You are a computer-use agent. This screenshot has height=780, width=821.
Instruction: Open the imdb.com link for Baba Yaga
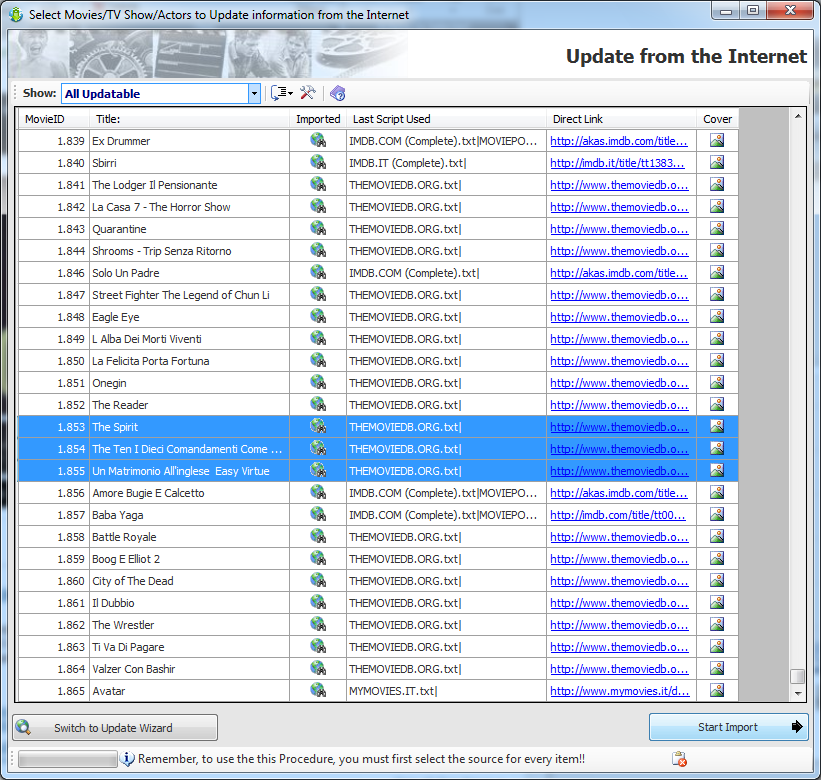617,515
